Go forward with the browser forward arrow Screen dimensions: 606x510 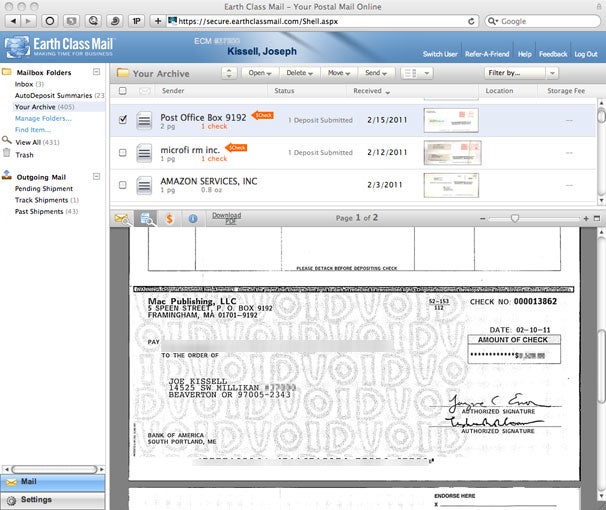(28, 21)
